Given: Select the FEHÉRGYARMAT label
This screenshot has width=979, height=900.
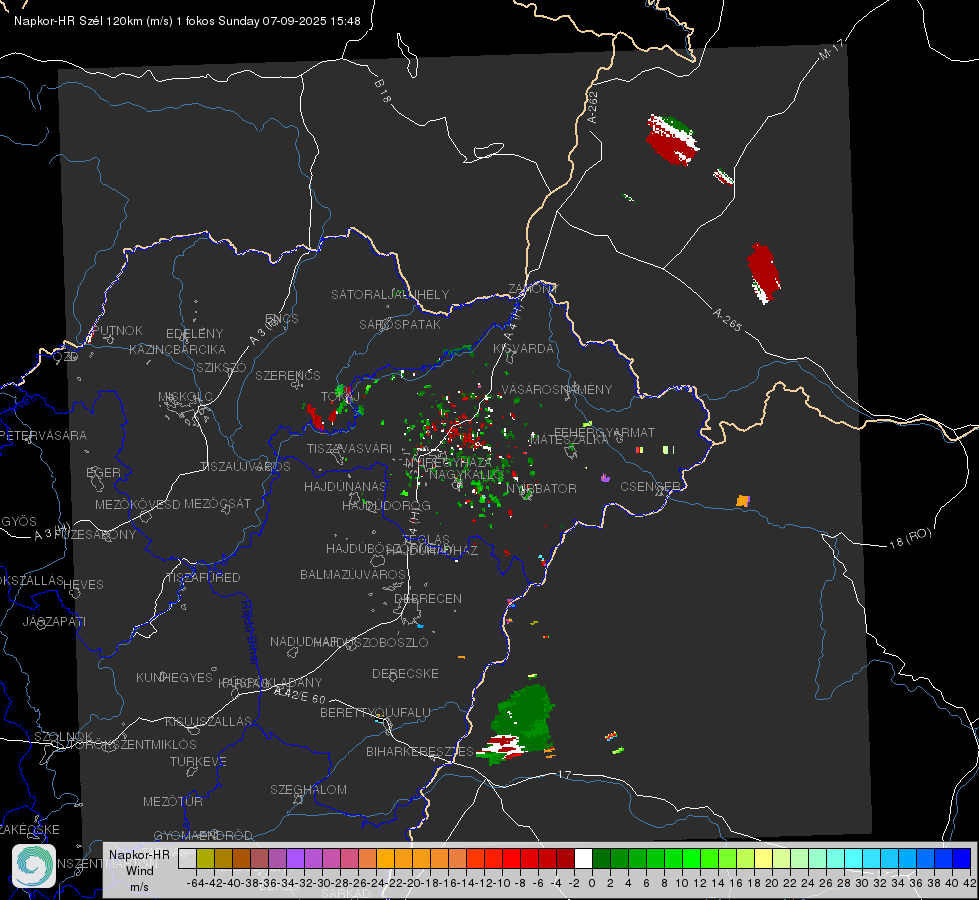Looking at the screenshot, I should pyautogui.click(x=605, y=432).
